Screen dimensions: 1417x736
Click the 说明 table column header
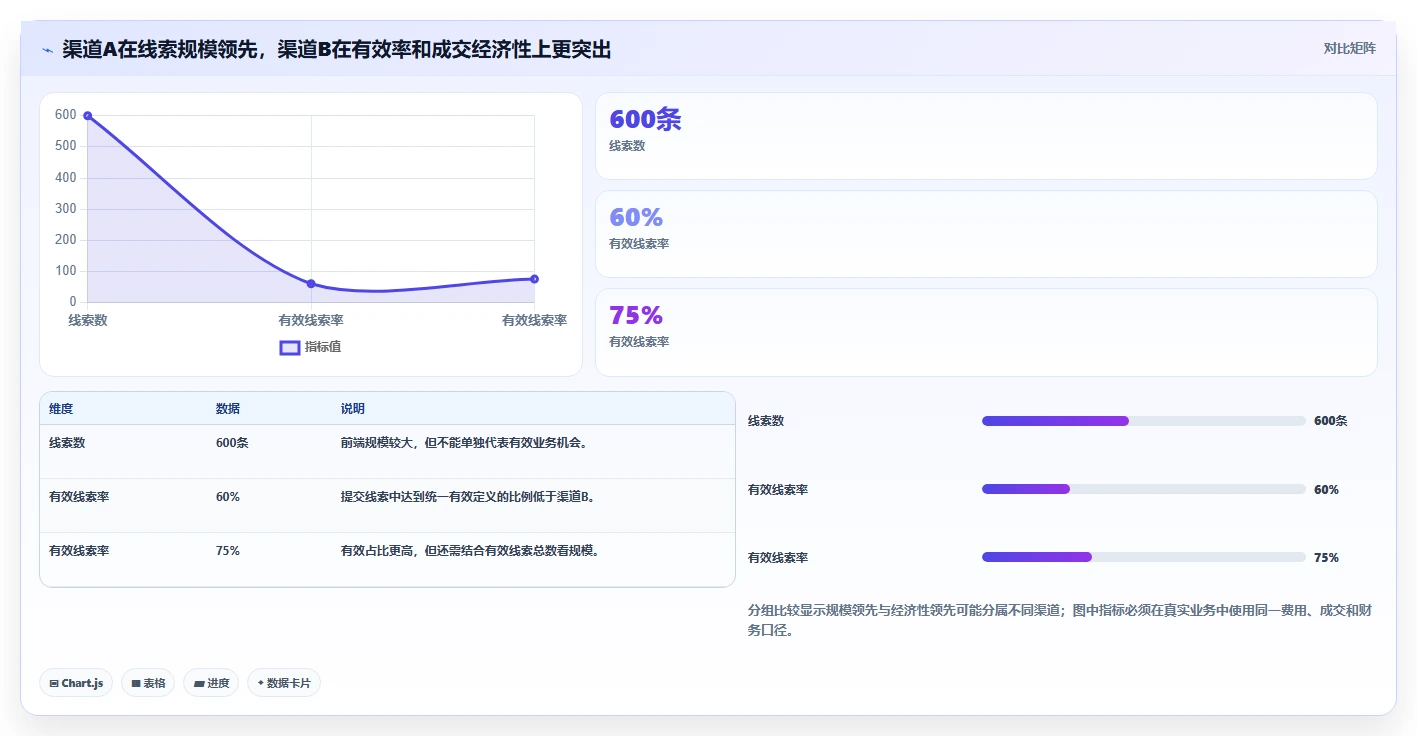click(x=353, y=409)
